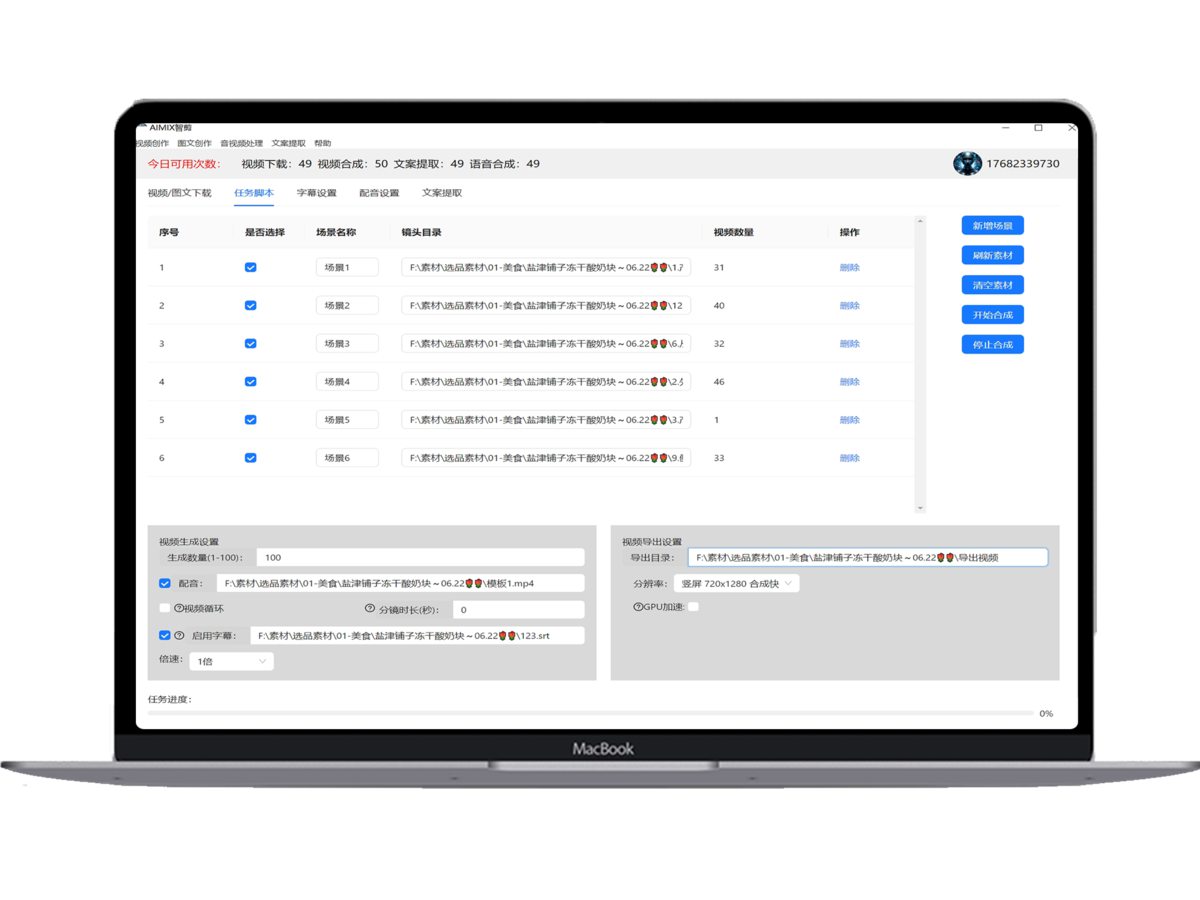
Task: Toggle the GPU加速 checkbox
Action: pos(693,607)
